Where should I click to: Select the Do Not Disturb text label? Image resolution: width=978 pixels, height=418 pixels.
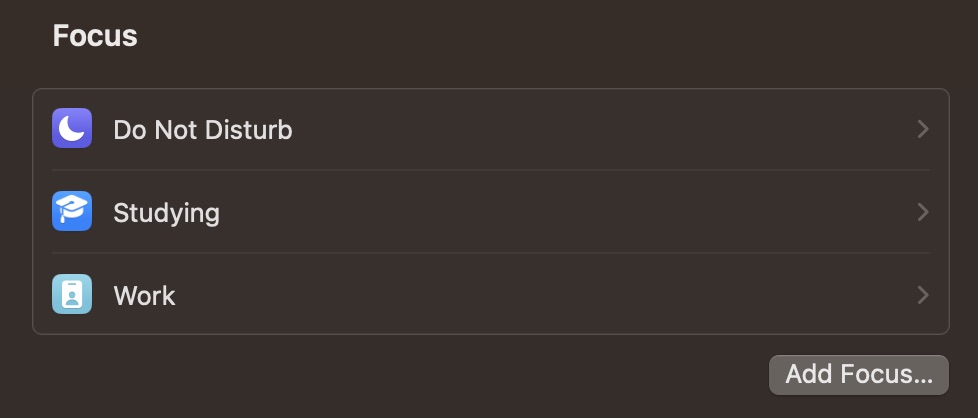coord(202,130)
